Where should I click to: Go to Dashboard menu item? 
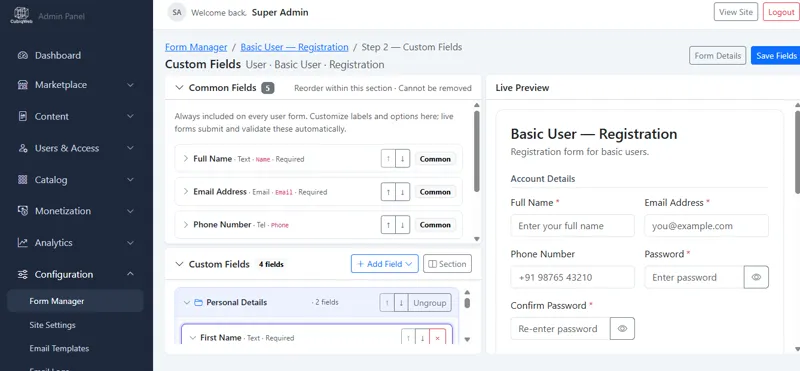pyautogui.click(x=58, y=56)
